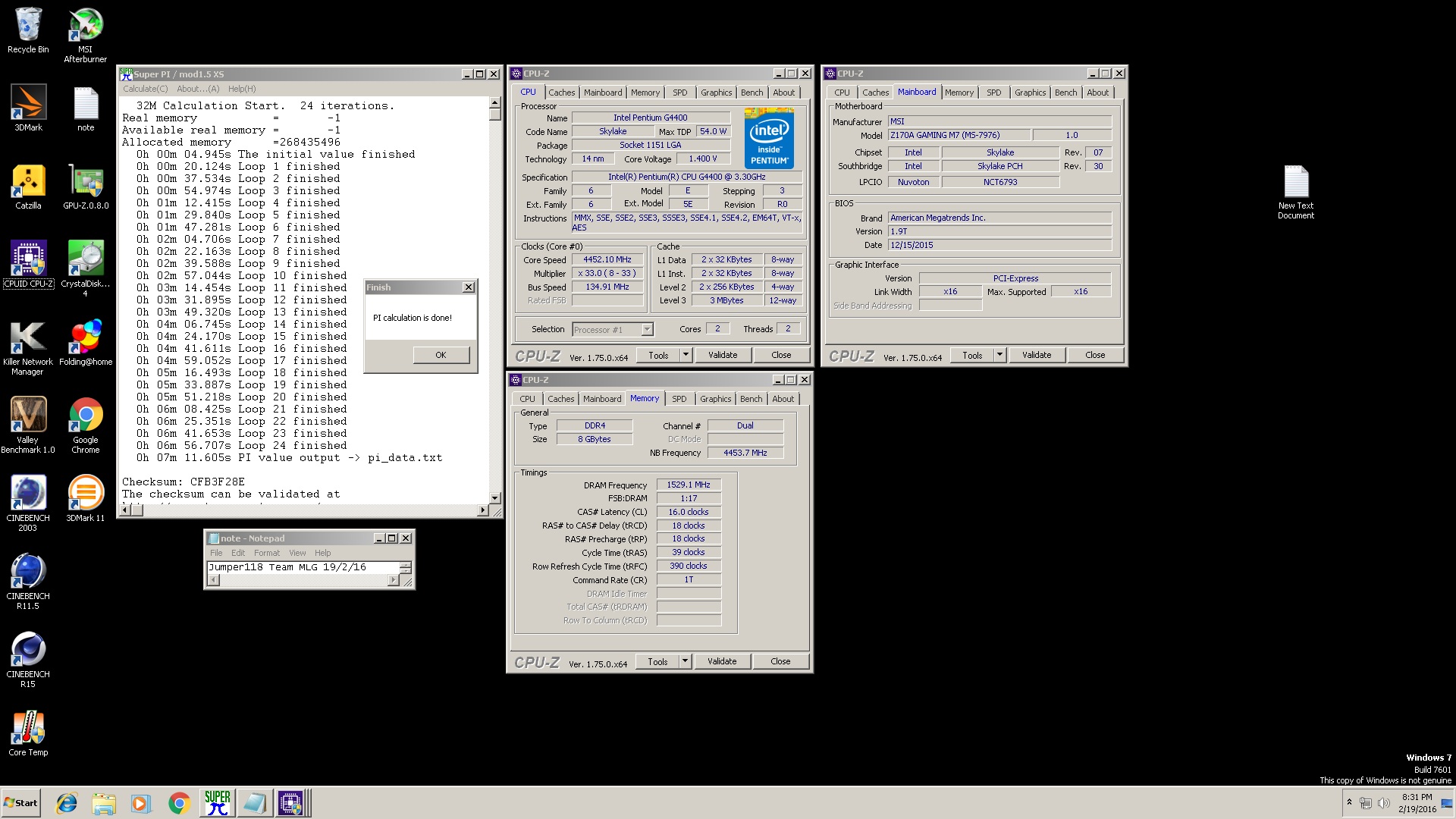Open GPU-Z.0.8.0 desktop icon
1456x819 pixels.
coord(86,187)
